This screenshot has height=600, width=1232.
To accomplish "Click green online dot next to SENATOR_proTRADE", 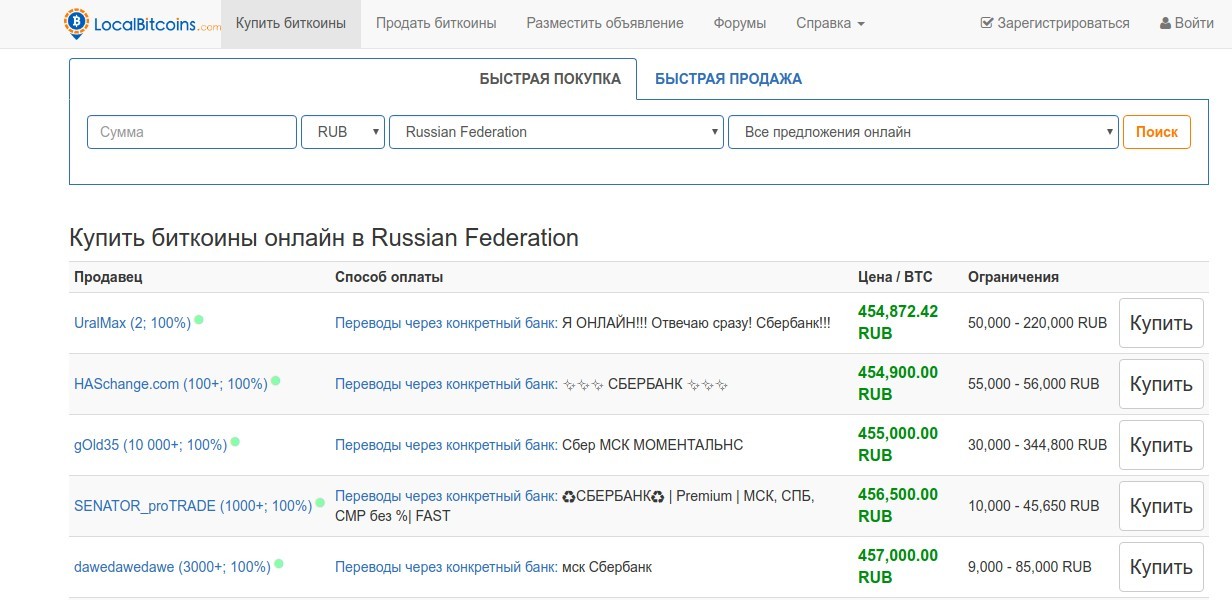I will (320, 503).
